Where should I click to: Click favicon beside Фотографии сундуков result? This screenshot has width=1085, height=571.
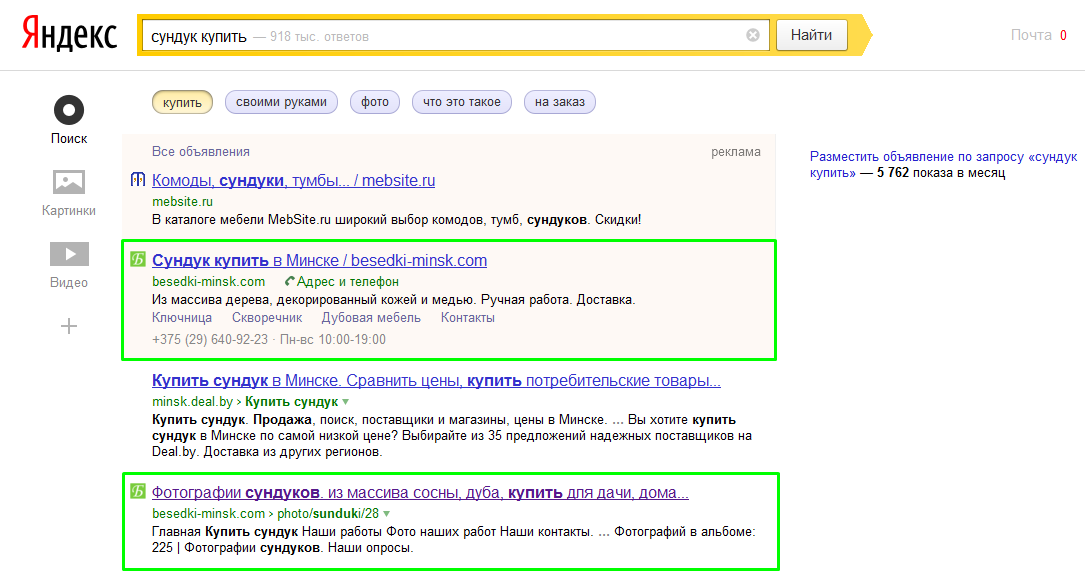click(138, 491)
